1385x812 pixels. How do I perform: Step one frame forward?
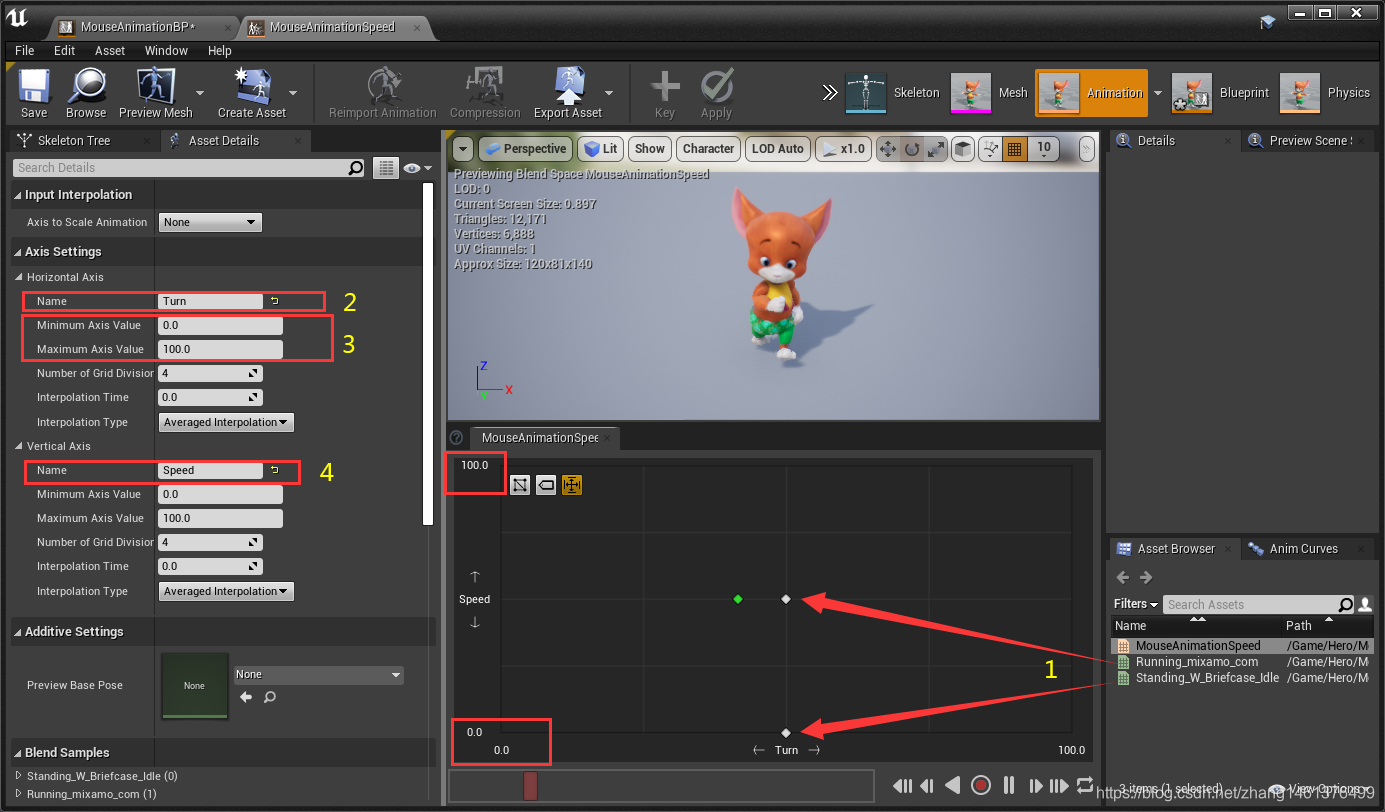point(1035,786)
